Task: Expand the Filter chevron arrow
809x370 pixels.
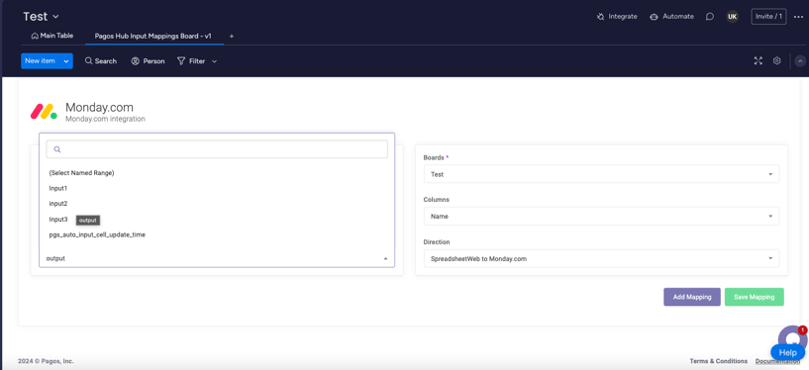Action: pyautogui.click(x=215, y=61)
